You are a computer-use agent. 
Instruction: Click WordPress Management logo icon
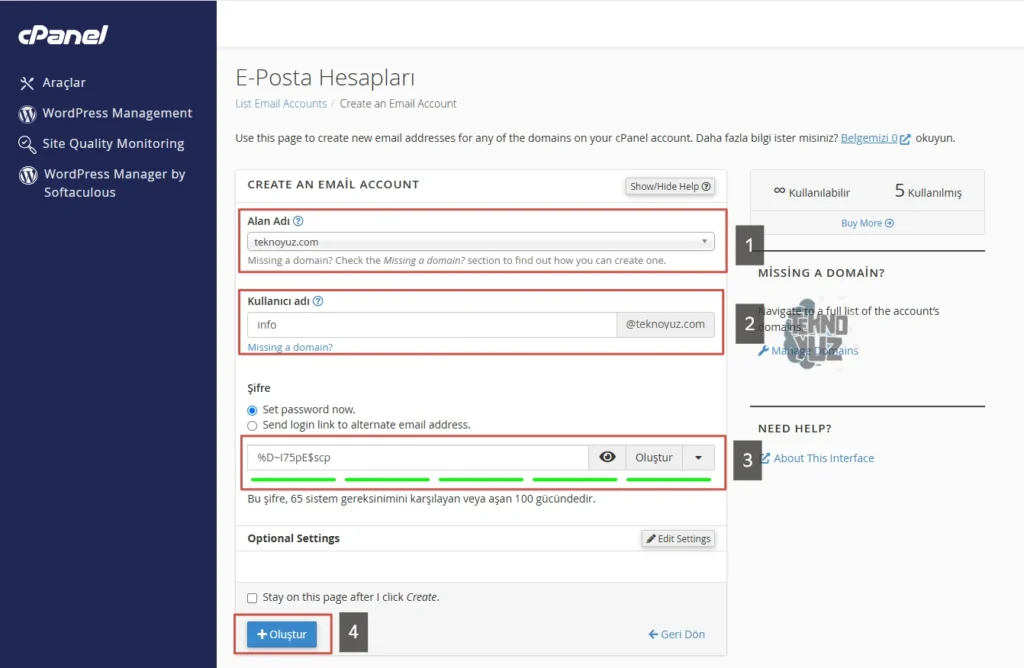[27, 114]
